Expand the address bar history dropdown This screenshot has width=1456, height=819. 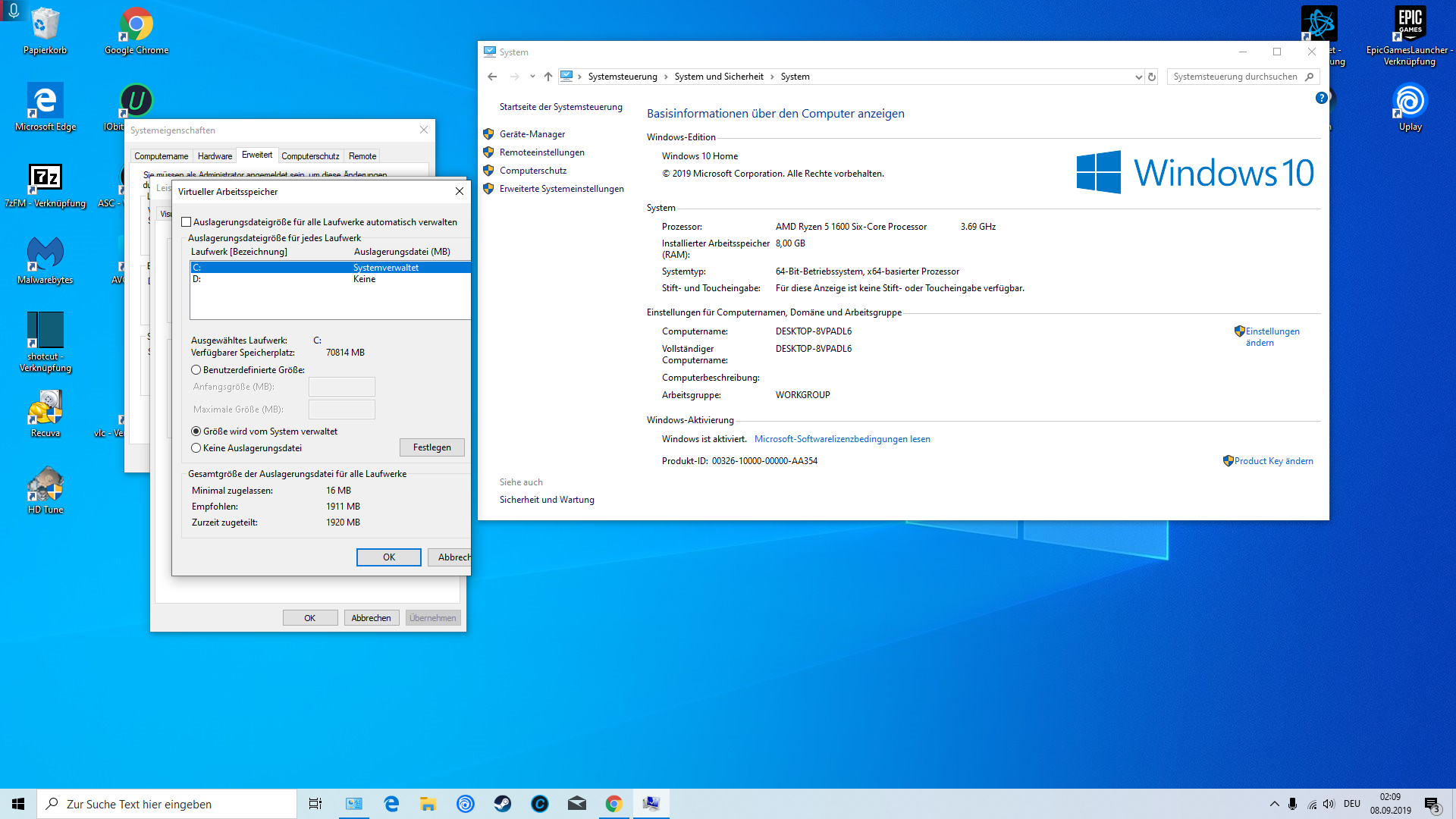pyautogui.click(x=1138, y=77)
